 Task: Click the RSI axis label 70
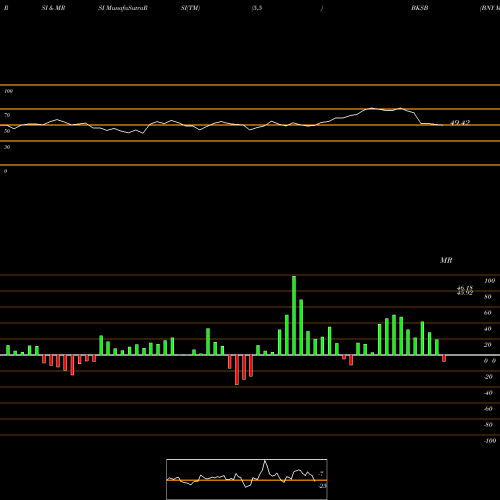tap(7, 115)
